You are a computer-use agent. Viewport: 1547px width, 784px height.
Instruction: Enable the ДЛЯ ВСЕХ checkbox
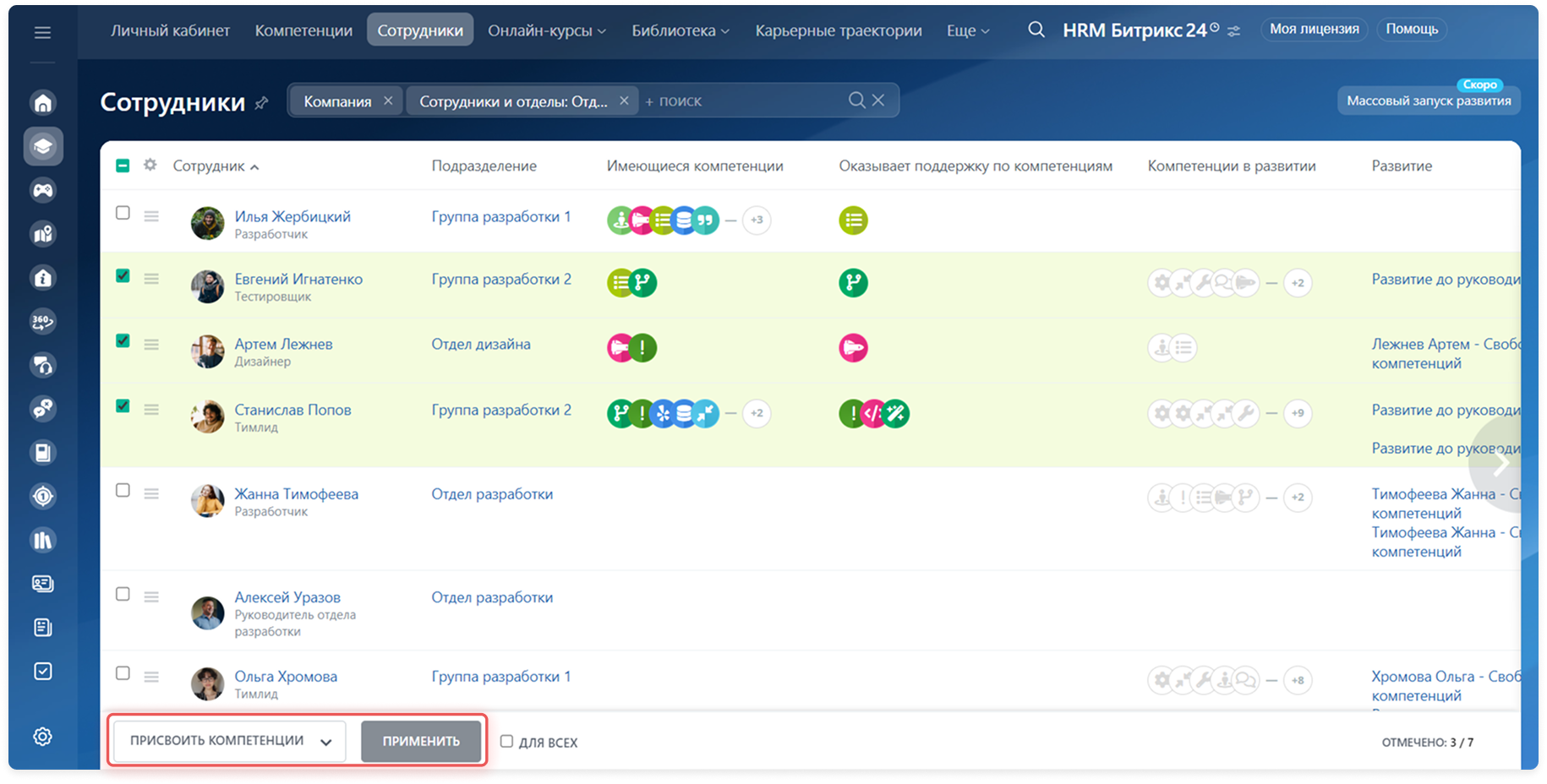pos(506,742)
